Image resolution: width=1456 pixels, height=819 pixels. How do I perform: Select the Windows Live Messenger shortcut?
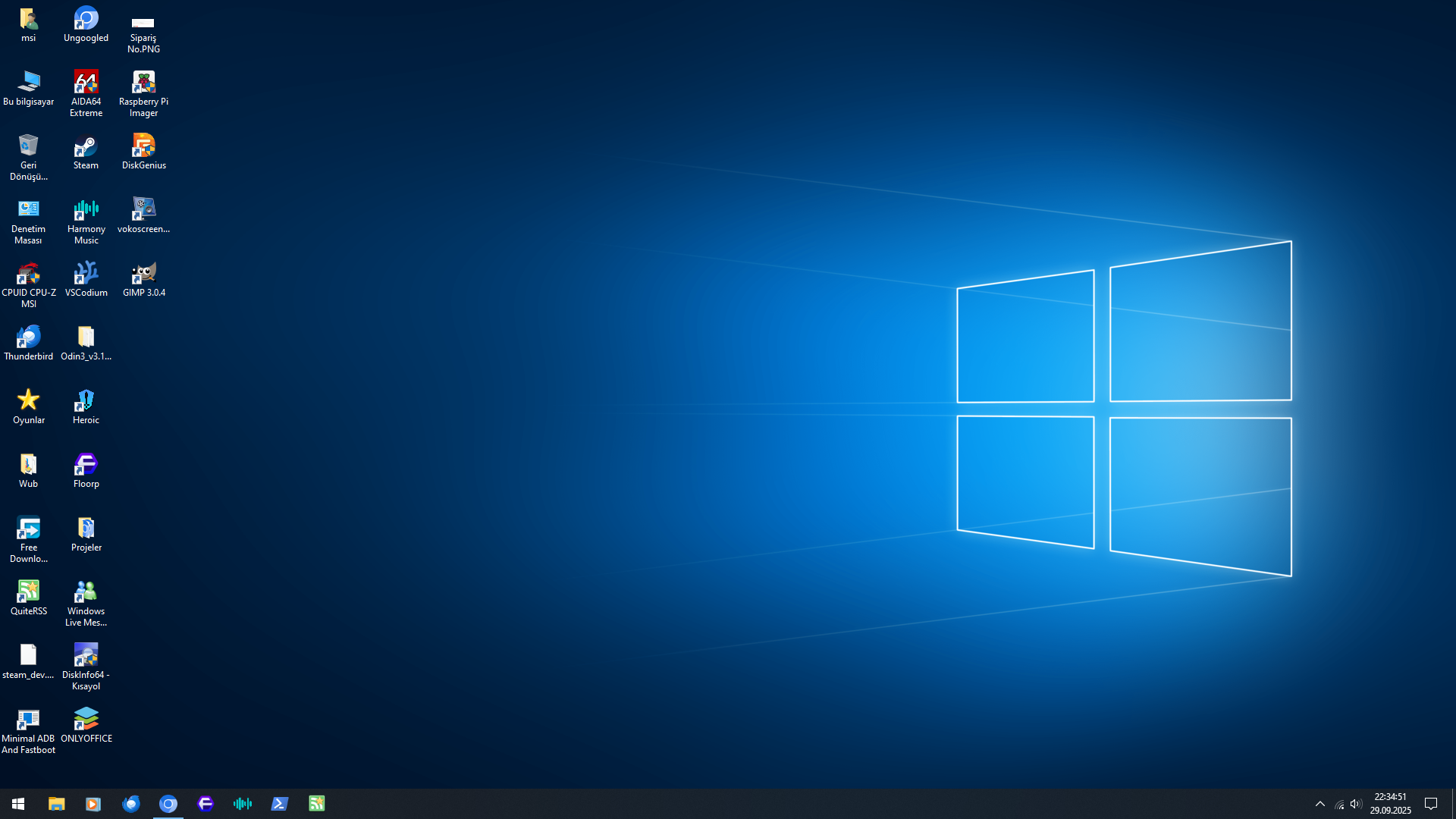click(x=86, y=604)
